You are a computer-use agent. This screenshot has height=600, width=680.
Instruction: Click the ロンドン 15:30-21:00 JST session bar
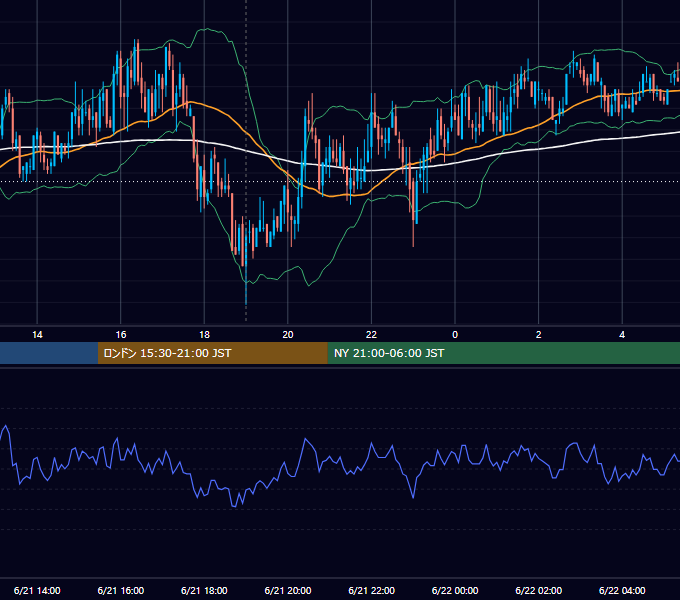pyautogui.click(x=212, y=353)
